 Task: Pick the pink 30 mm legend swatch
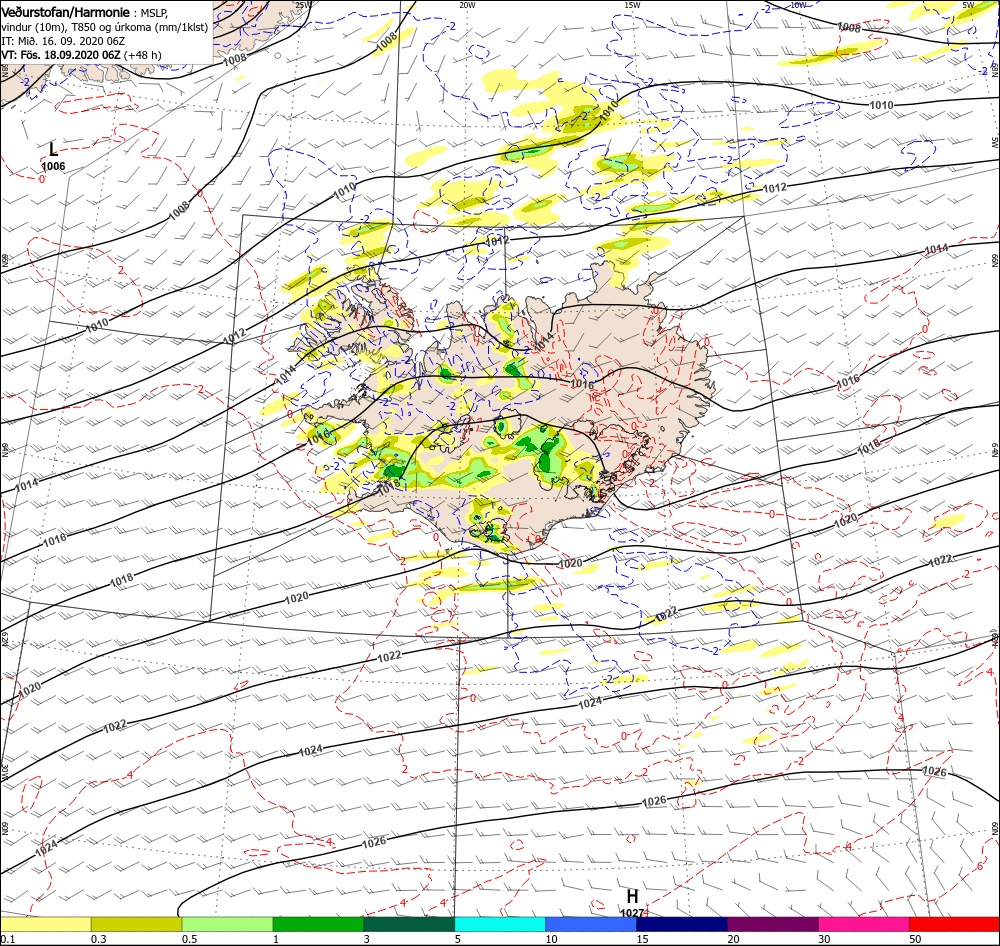click(864, 924)
